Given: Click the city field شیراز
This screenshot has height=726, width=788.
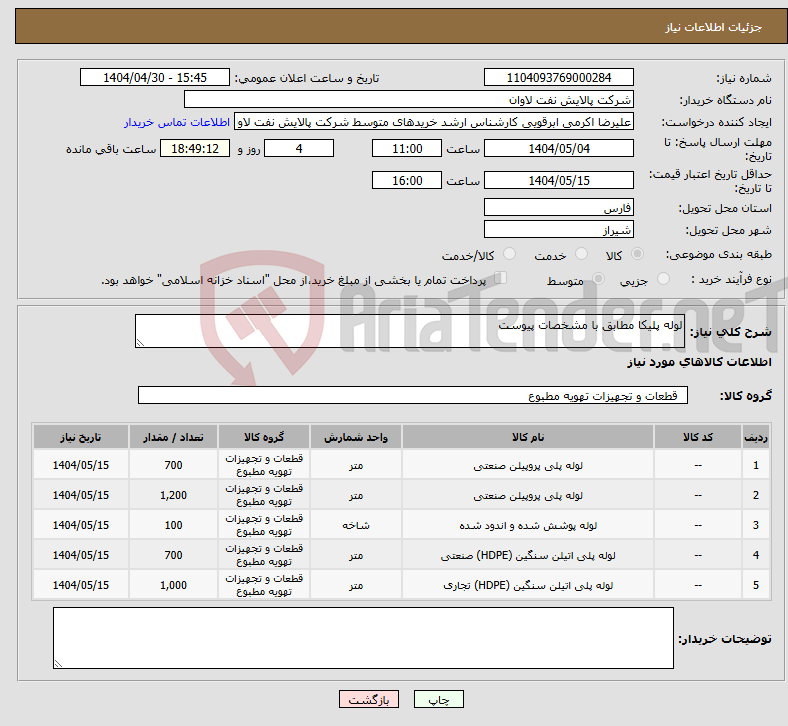Looking at the screenshot, I should coord(558,230).
